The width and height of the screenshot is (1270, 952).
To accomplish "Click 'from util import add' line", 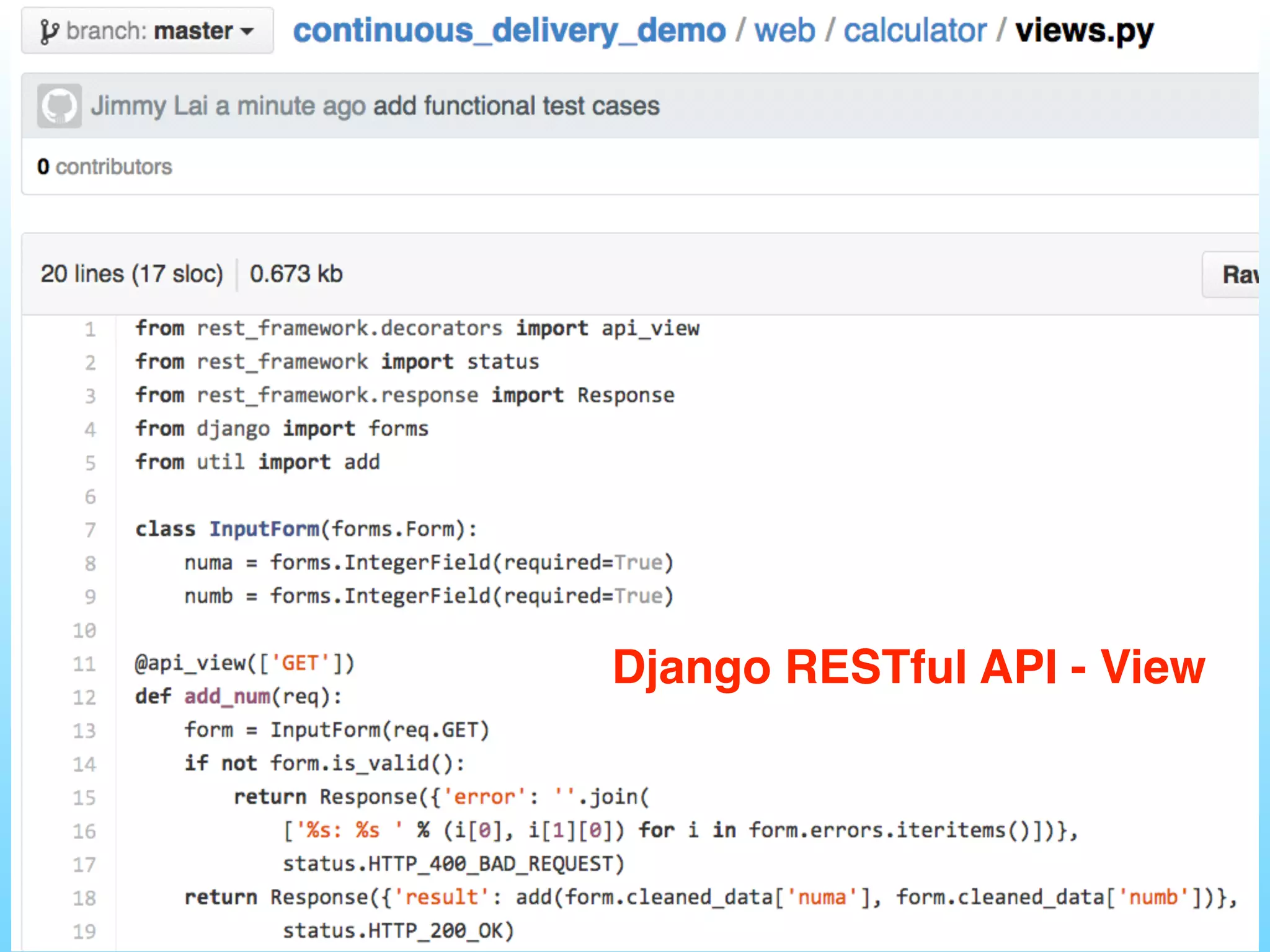I will coord(258,462).
